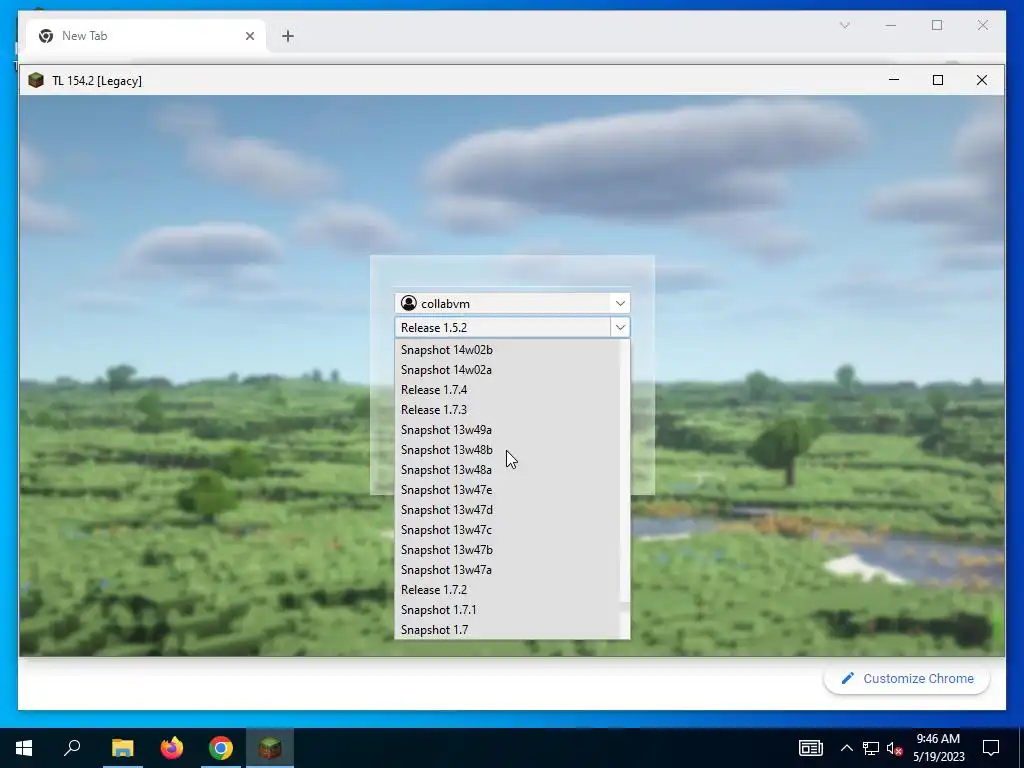
Task: Open File Explorer from the taskbar
Action: point(122,748)
